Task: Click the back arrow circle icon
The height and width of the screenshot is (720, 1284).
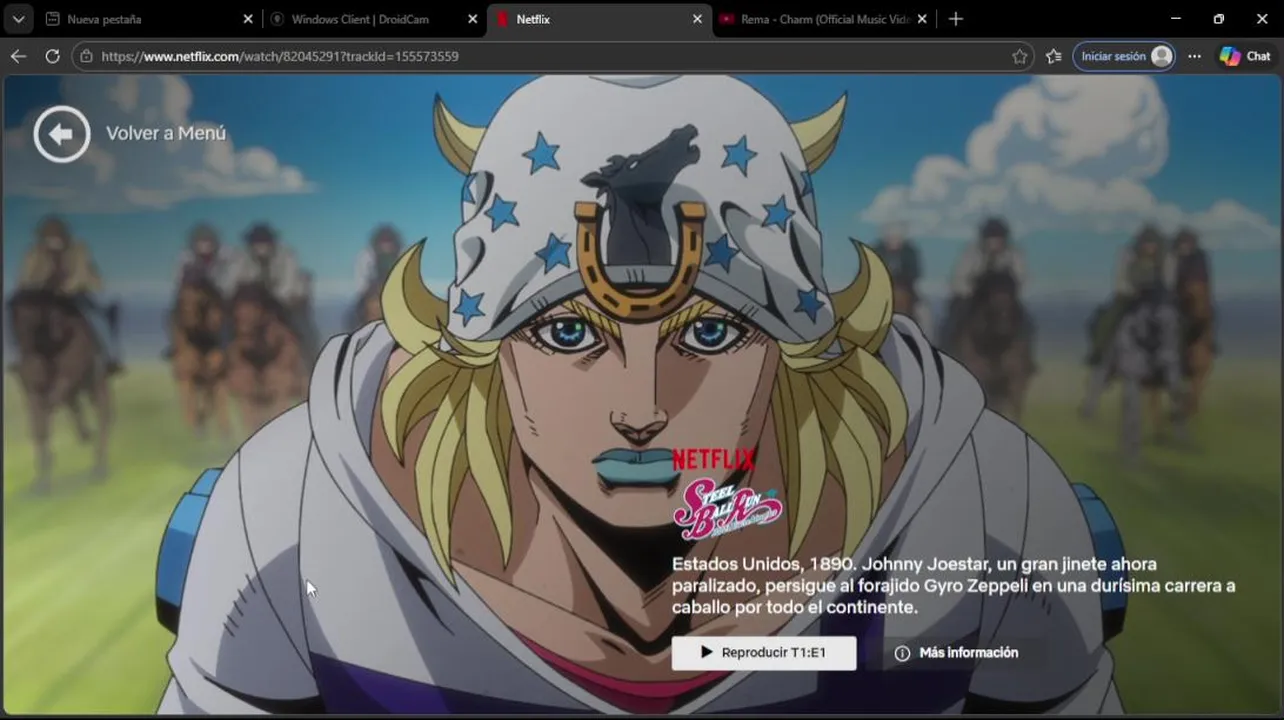Action: coord(62,134)
